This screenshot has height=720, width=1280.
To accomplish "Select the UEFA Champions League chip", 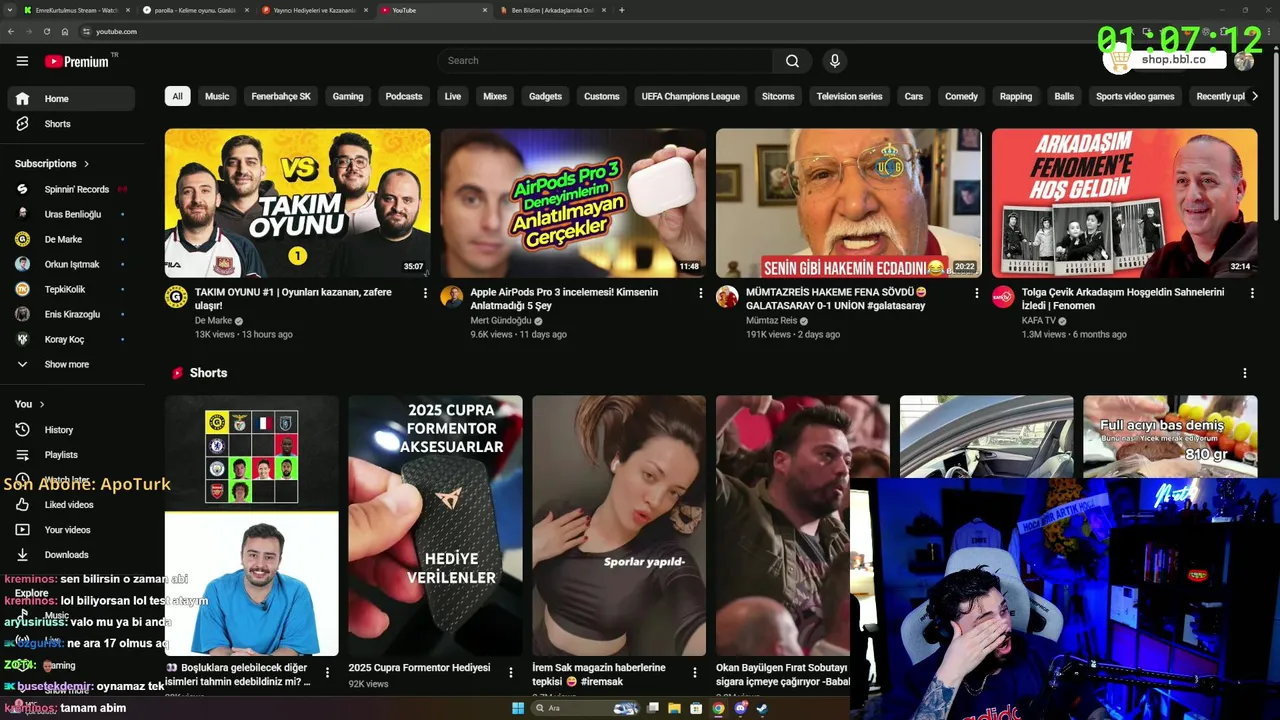I will tap(691, 96).
